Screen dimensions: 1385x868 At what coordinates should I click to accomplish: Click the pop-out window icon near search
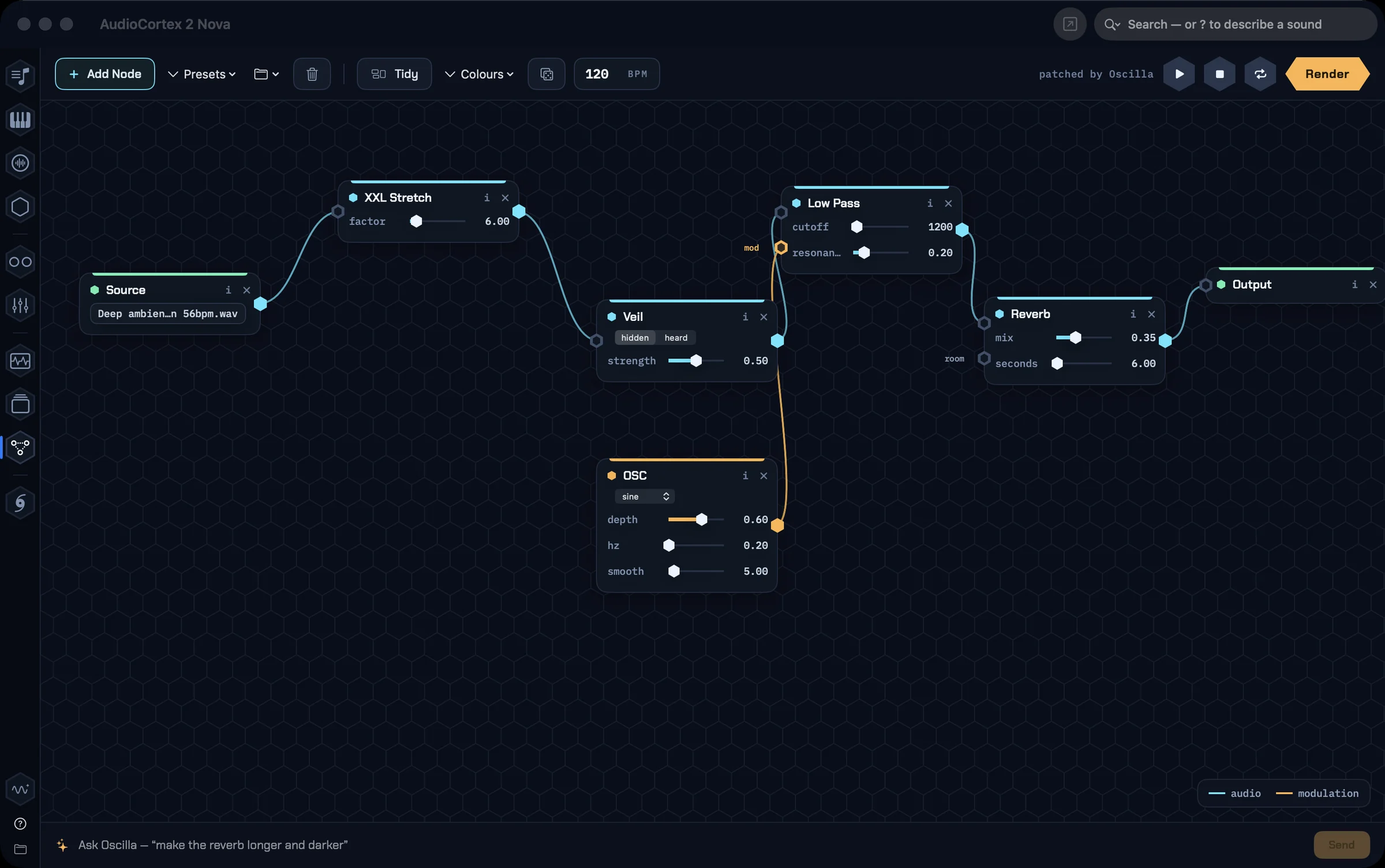pos(1070,24)
